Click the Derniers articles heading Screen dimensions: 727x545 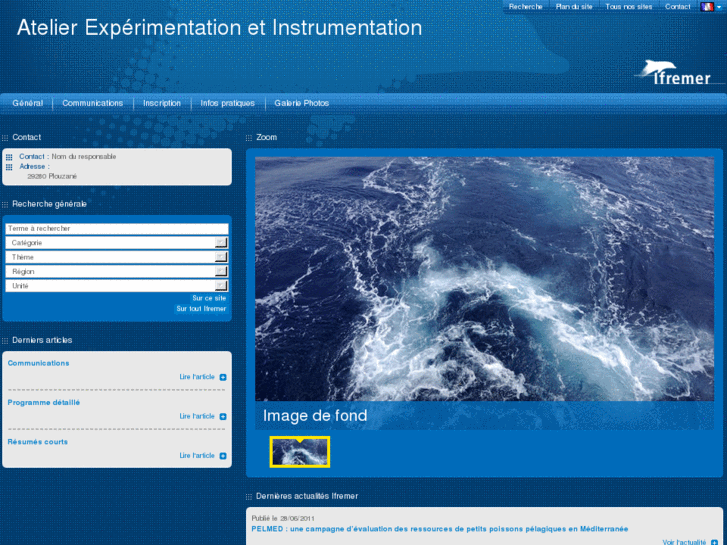coord(42,340)
